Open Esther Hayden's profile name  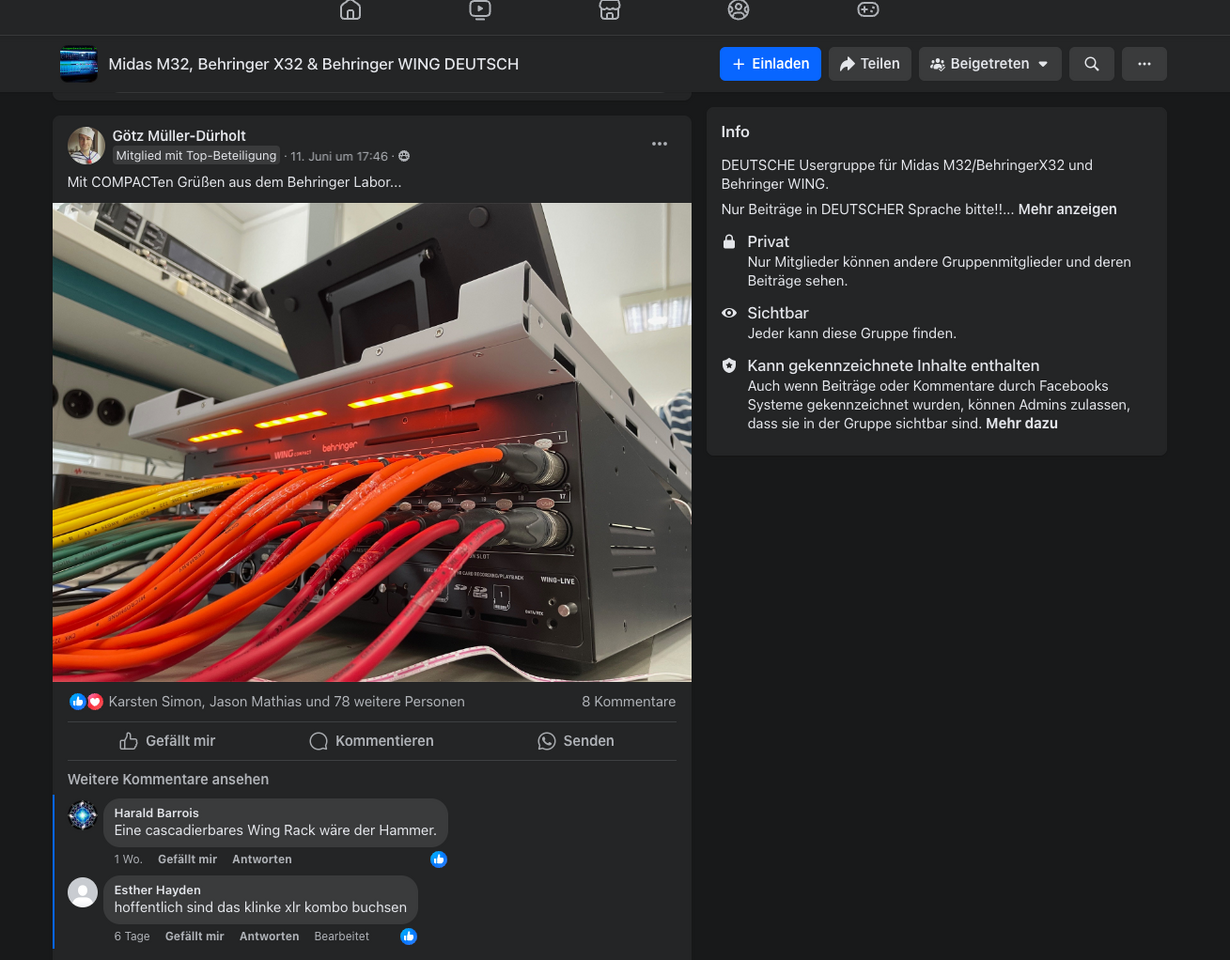click(x=157, y=890)
